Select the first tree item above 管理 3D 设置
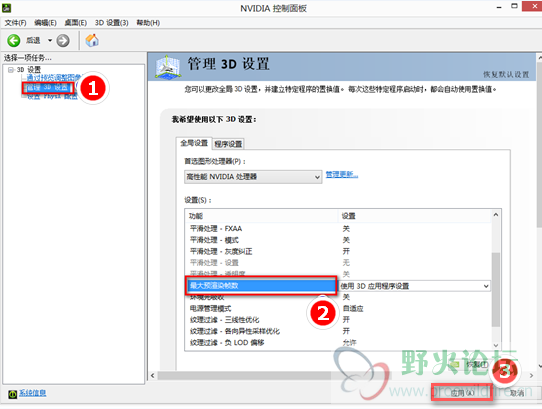This screenshot has width=542, height=409. (x=54, y=78)
